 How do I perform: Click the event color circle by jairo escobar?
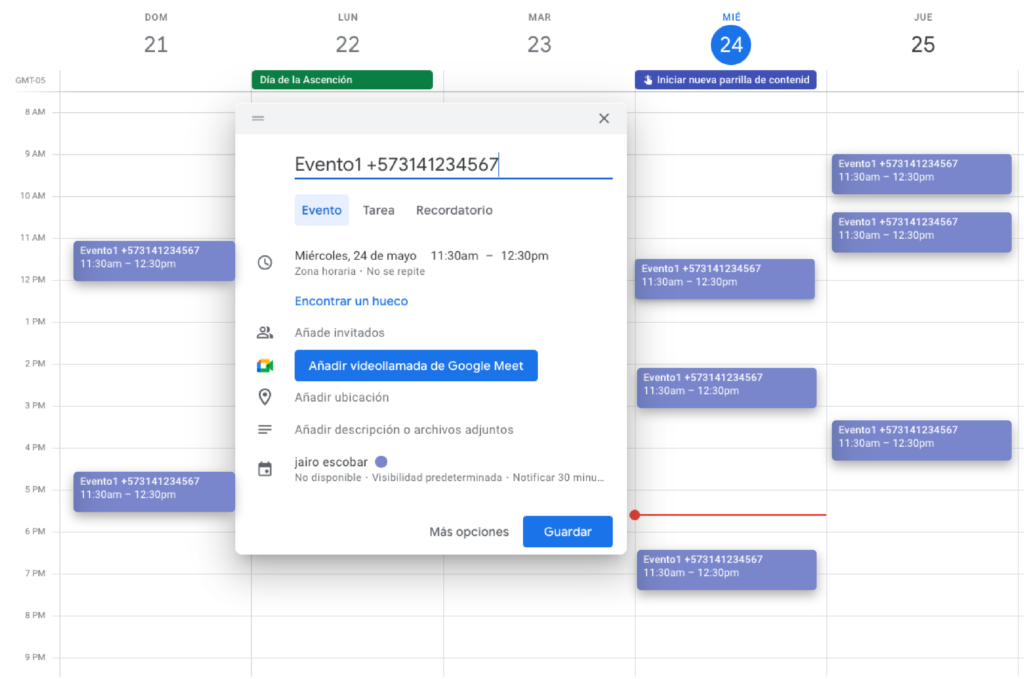click(380, 462)
